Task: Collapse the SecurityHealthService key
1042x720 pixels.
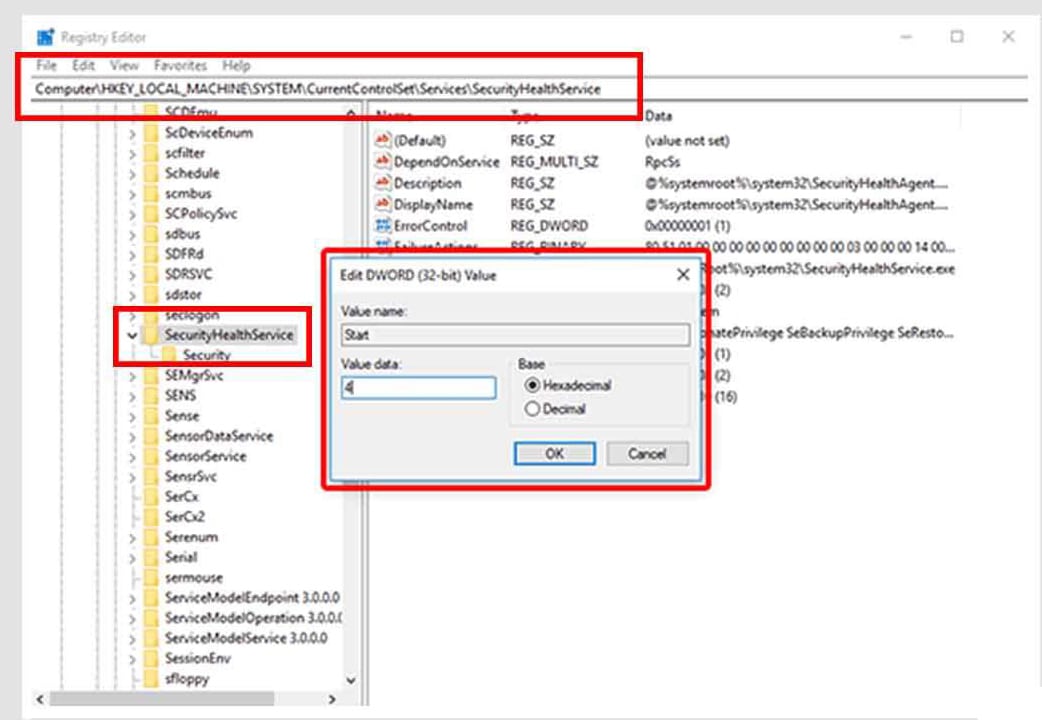Action: [x=132, y=336]
